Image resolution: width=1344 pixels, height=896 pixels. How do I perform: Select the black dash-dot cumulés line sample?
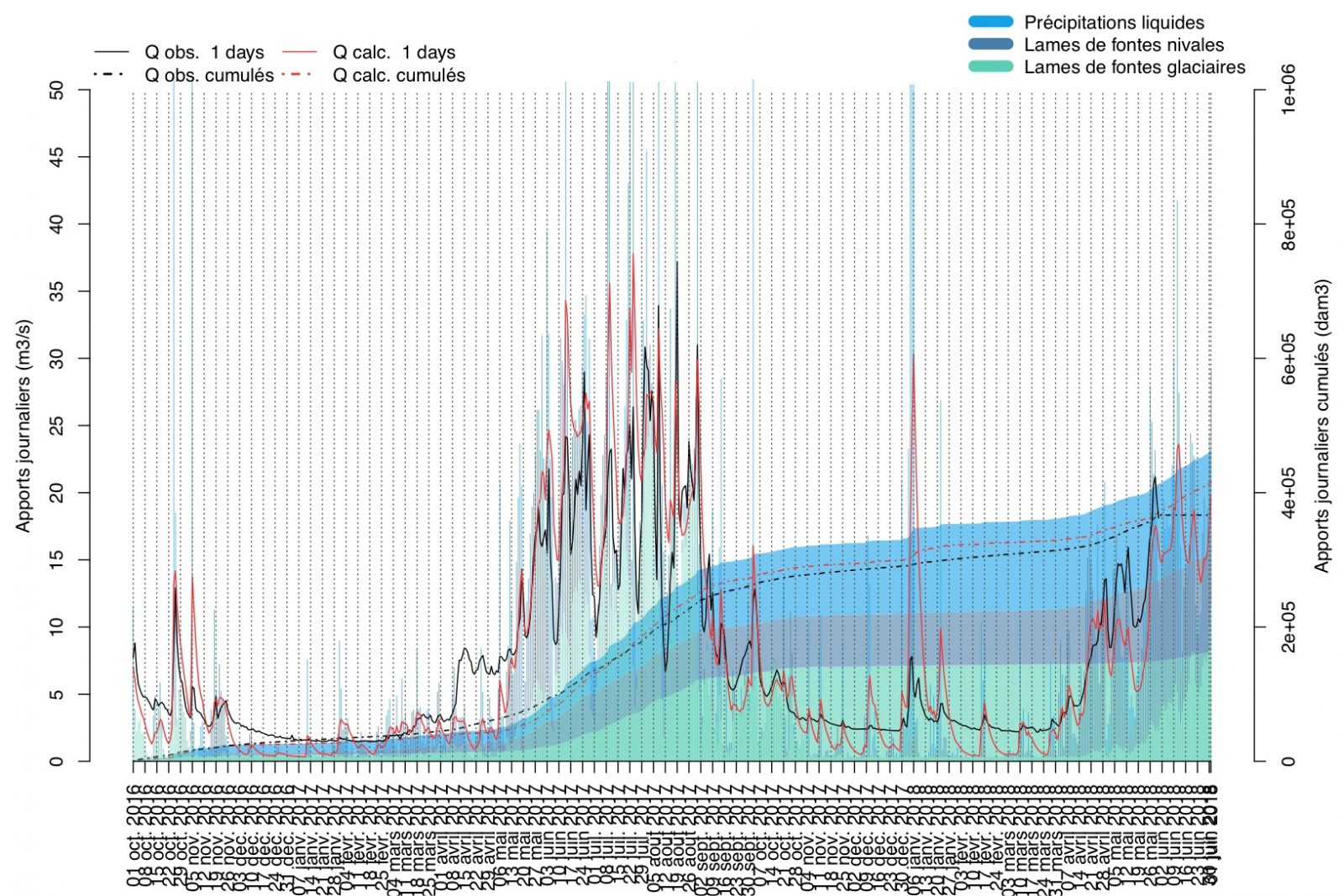tap(111, 75)
